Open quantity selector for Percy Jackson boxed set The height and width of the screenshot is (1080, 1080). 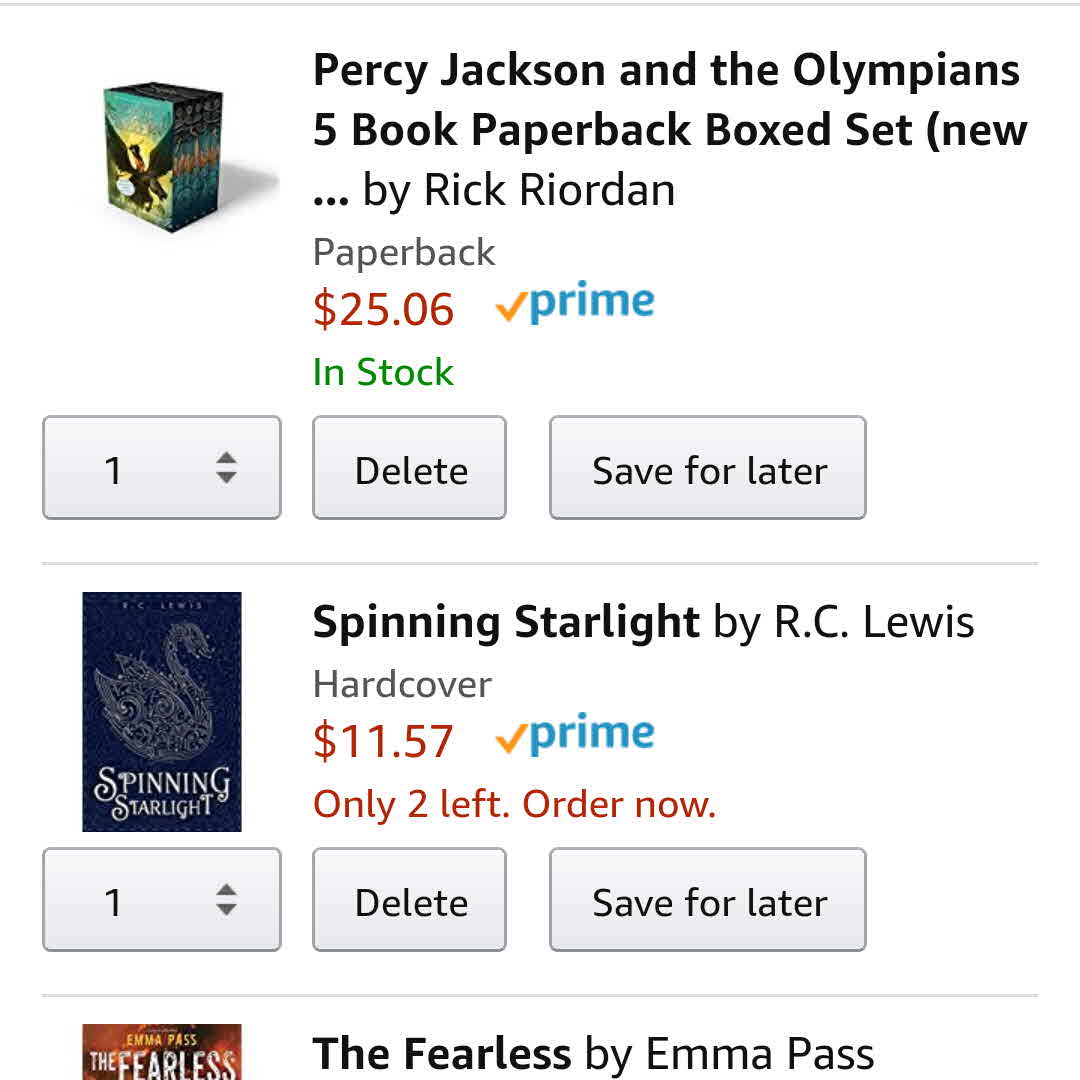point(162,468)
